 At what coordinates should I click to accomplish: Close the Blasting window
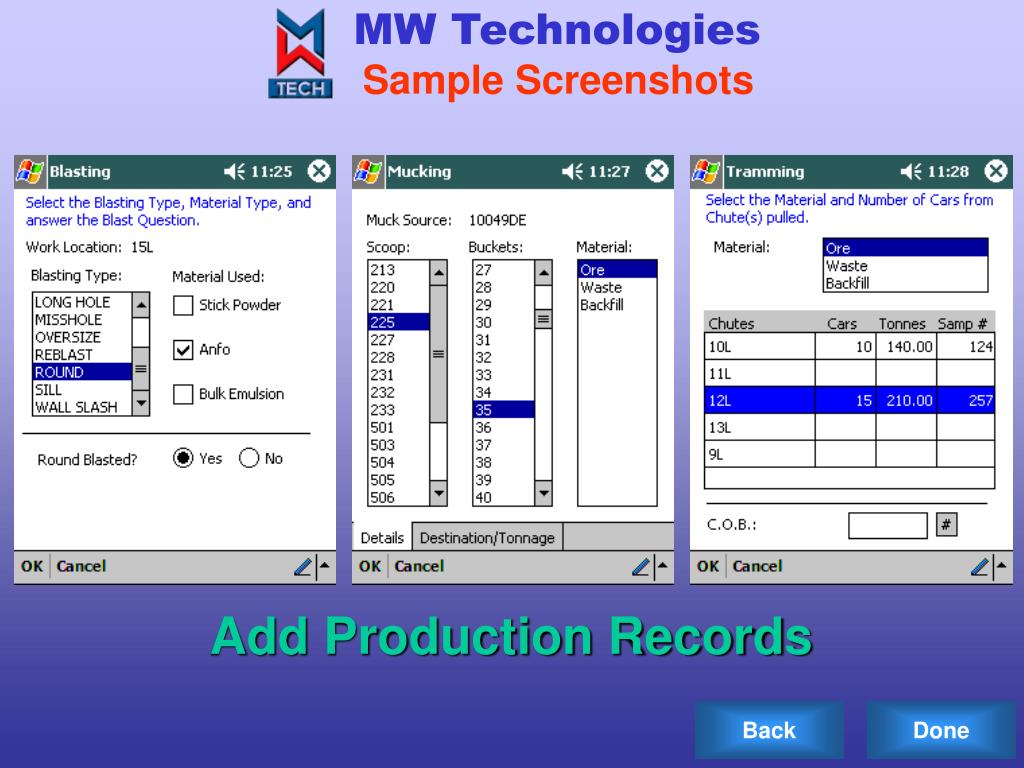point(319,172)
